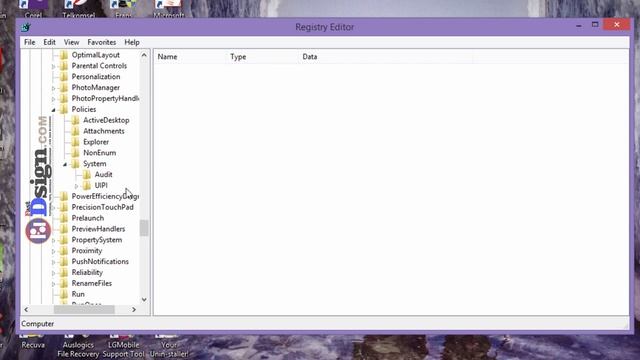The image size is (640, 360).
Task: Open the Your Uninstaller desktop shortcut
Action: pyautogui.click(x=169, y=346)
